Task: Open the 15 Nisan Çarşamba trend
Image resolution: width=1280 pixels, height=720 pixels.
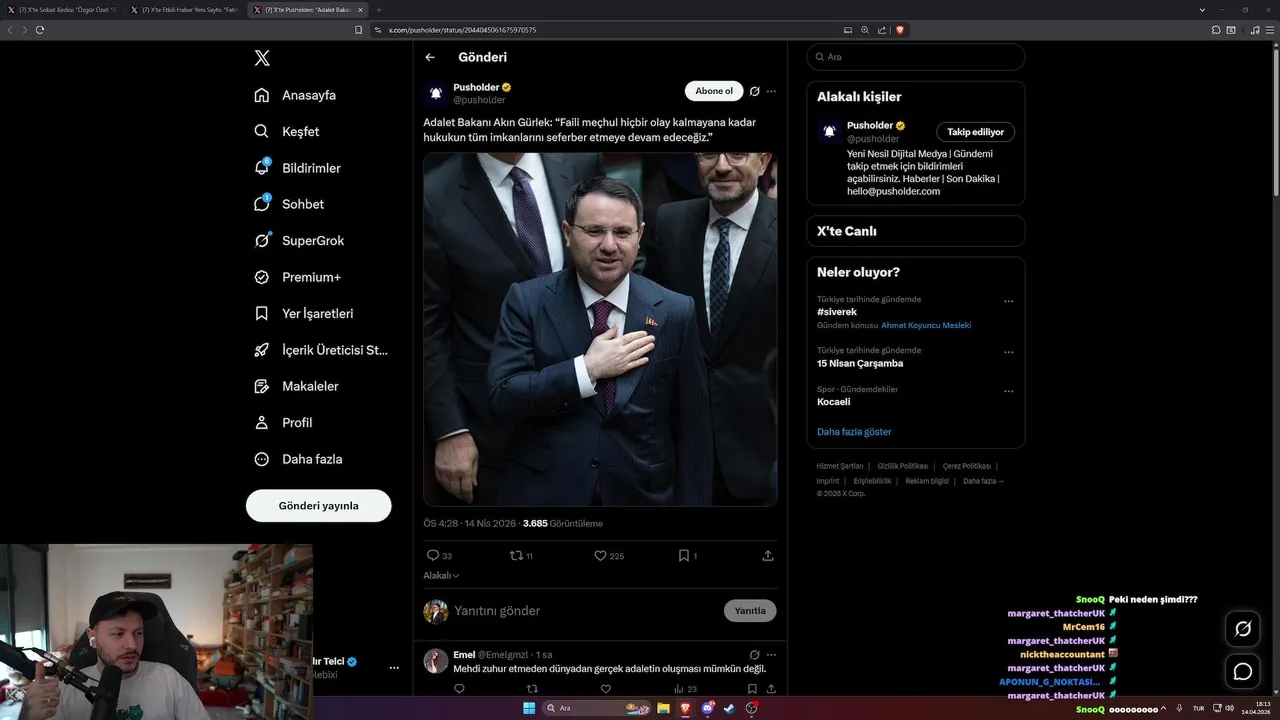Action: click(x=860, y=363)
